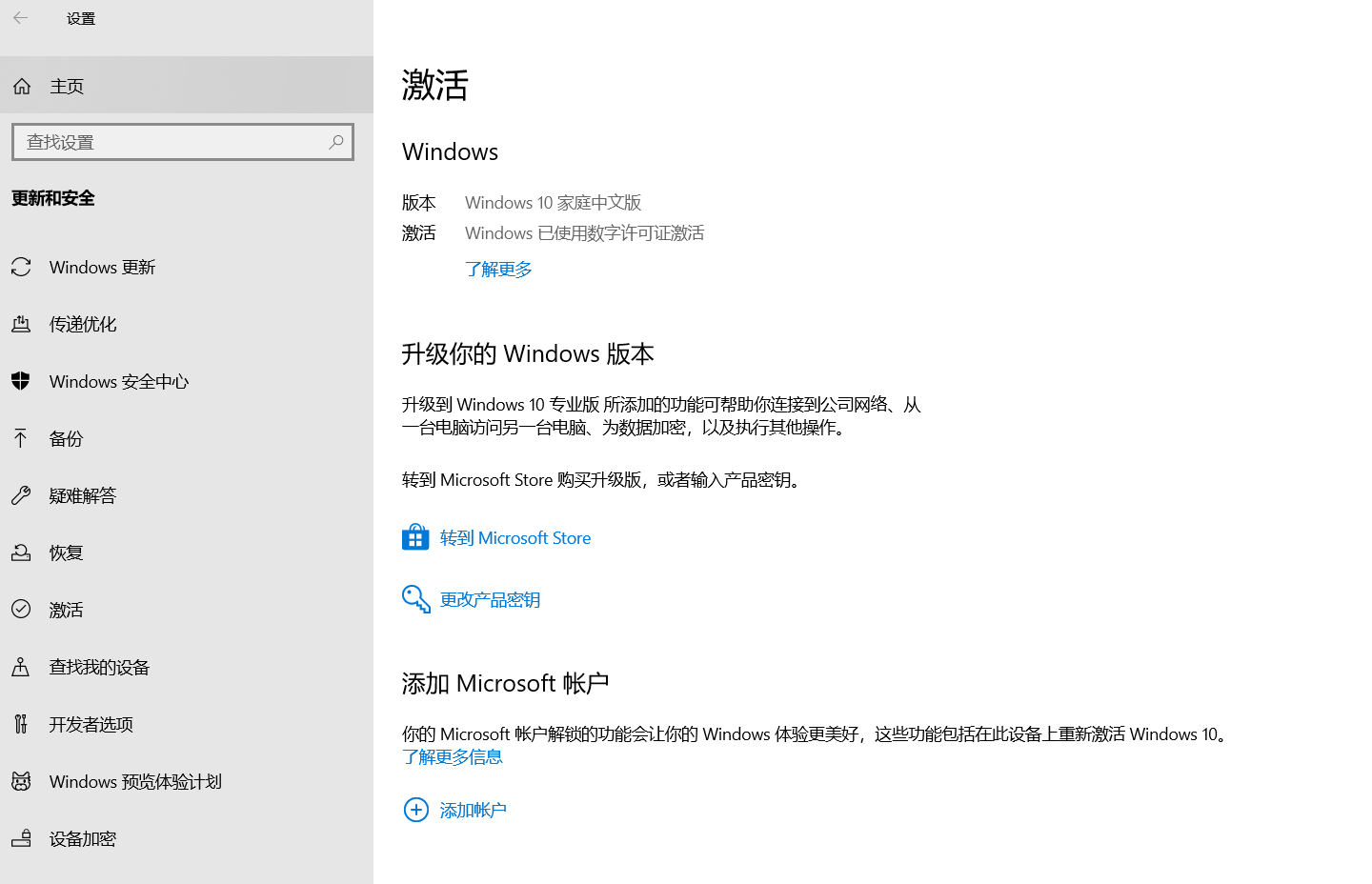
Task: Open 查找我的设备 page
Action: [187, 667]
